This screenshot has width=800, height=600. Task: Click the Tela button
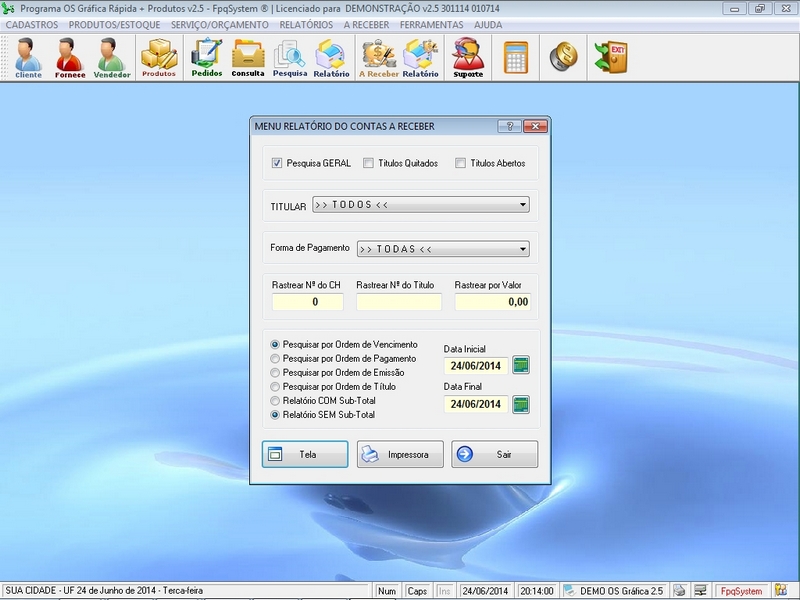pyautogui.click(x=305, y=454)
